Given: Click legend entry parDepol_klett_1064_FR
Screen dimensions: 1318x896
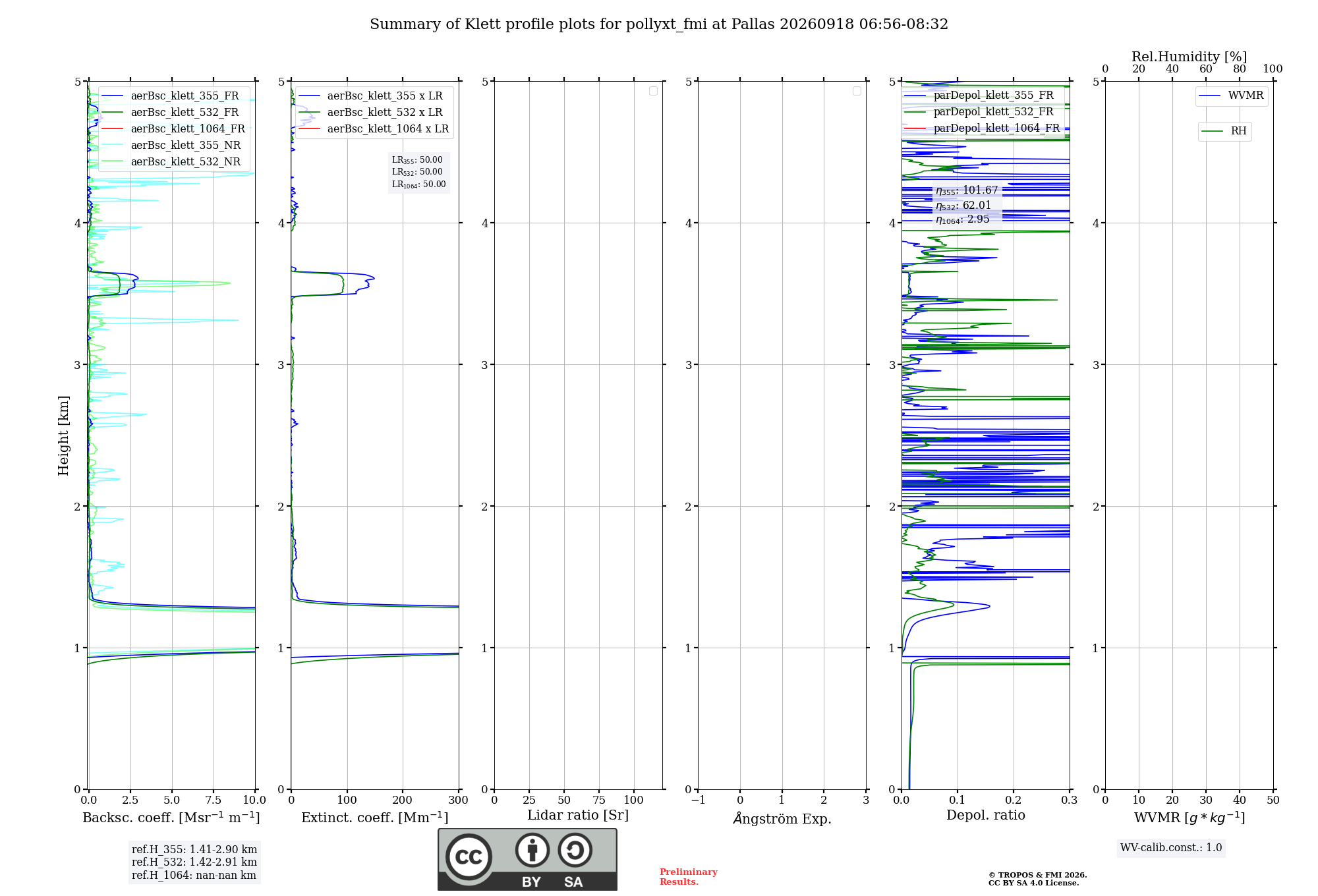Looking at the screenshot, I should pyautogui.click(x=982, y=128).
